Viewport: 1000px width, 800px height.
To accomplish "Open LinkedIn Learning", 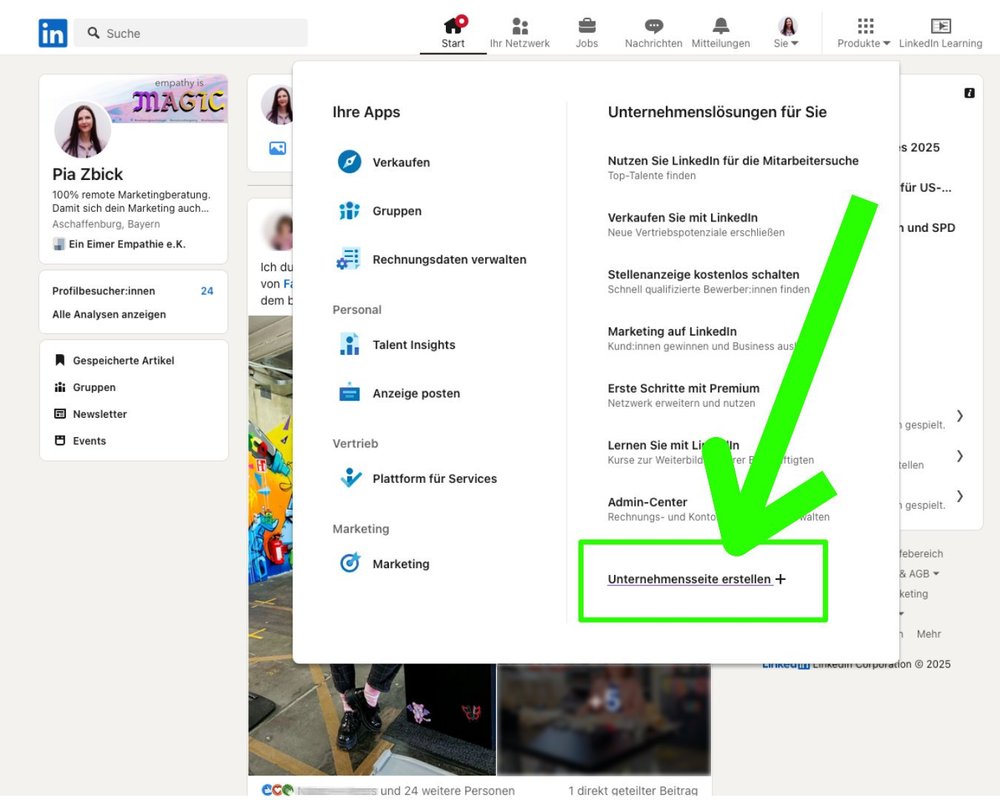I will tap(941, 33).
